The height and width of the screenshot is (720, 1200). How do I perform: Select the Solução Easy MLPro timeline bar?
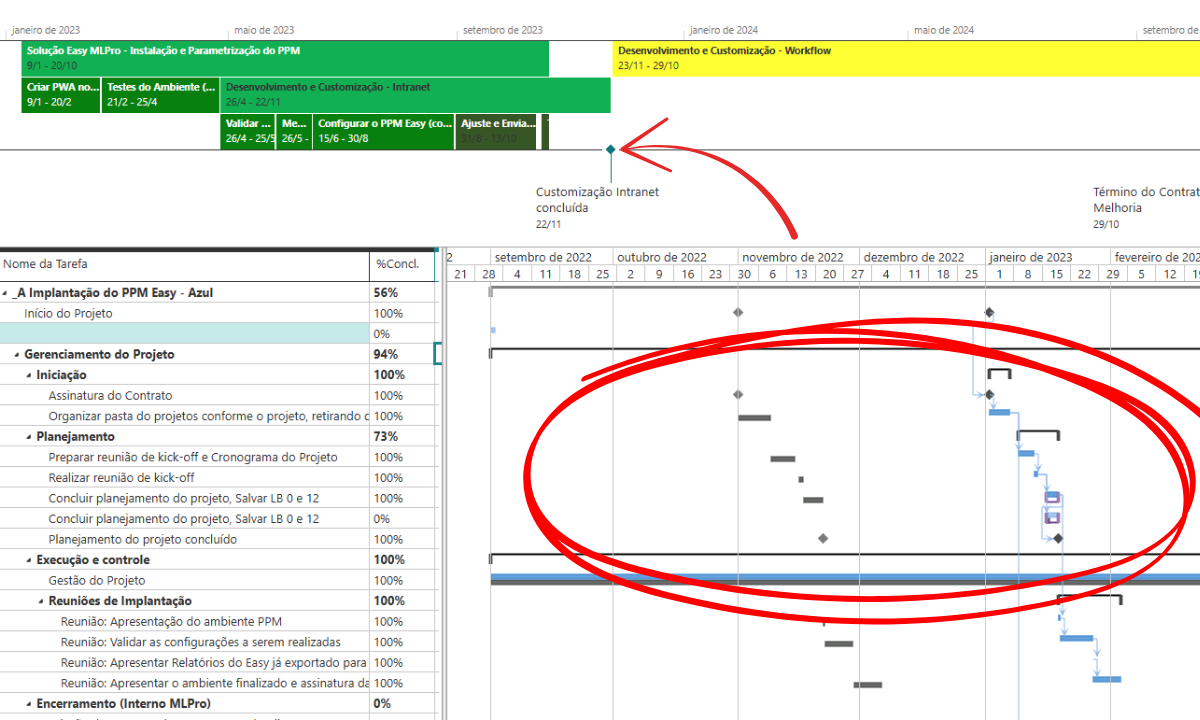285,59
